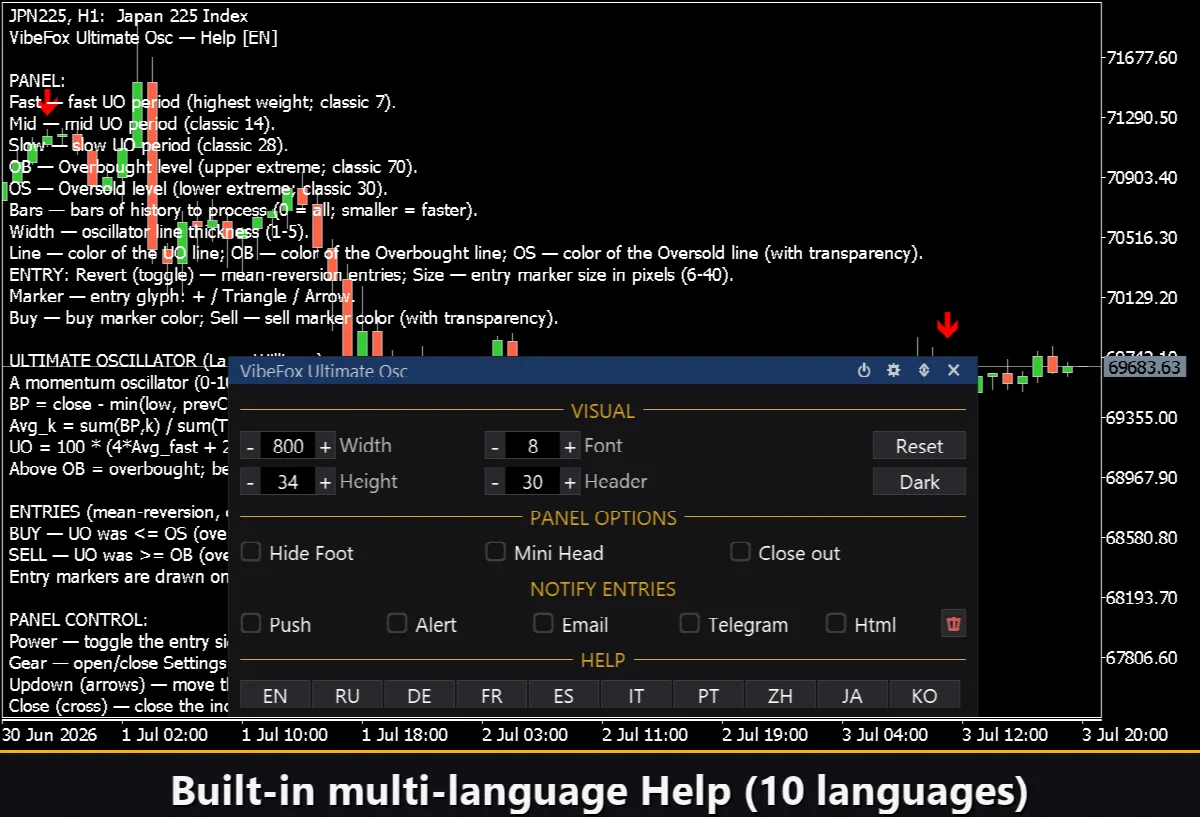Click the up-down arrows move icon
This screenshot has height=817, width=1200.
tap(924, 371)
